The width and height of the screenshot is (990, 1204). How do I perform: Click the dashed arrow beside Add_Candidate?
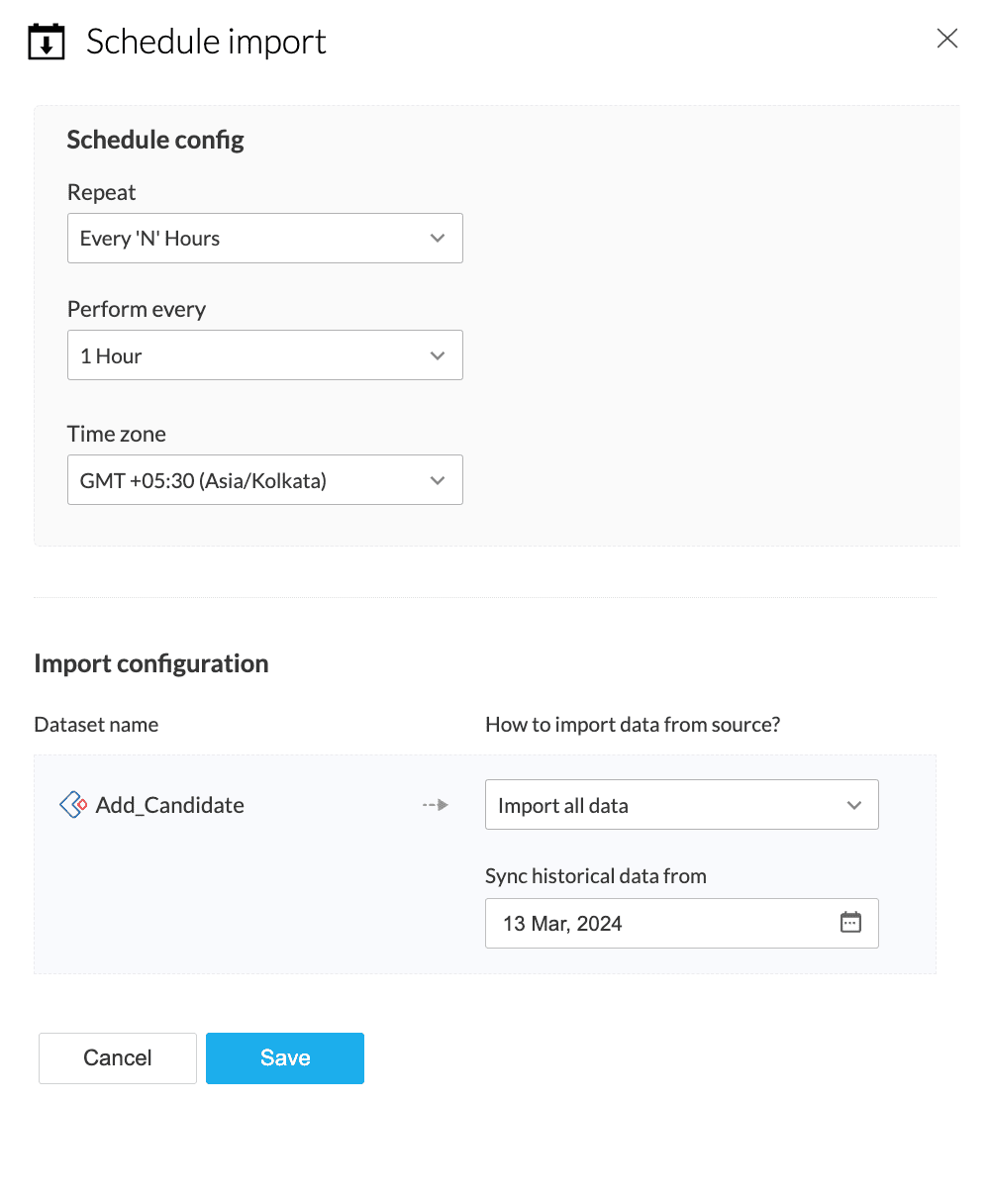pyautogui.click(x=436, y=805)
